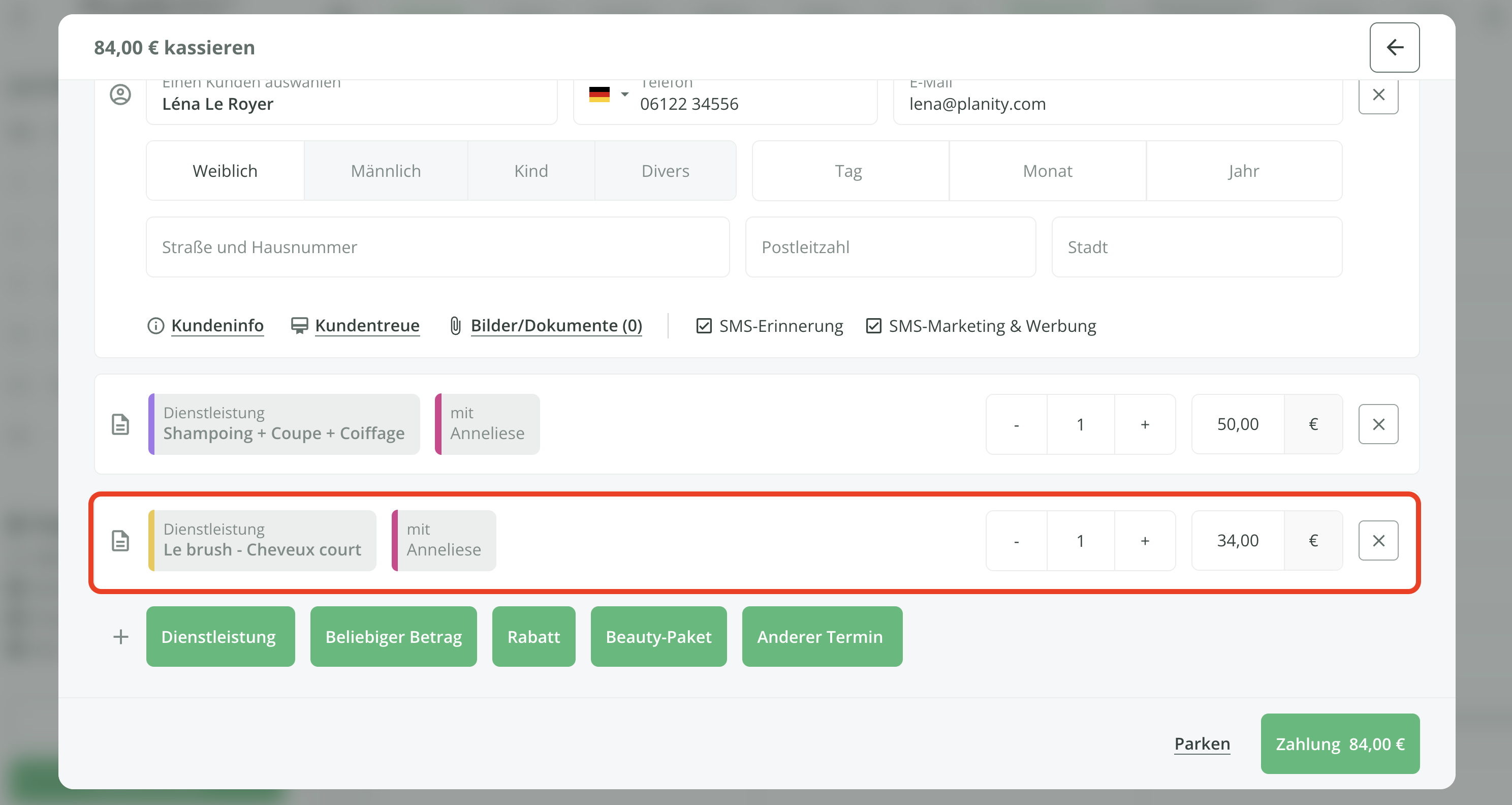The height and width of the screenshot is (805, 1512).
Task: Click the Parken link
Action: click(1202, 744)
